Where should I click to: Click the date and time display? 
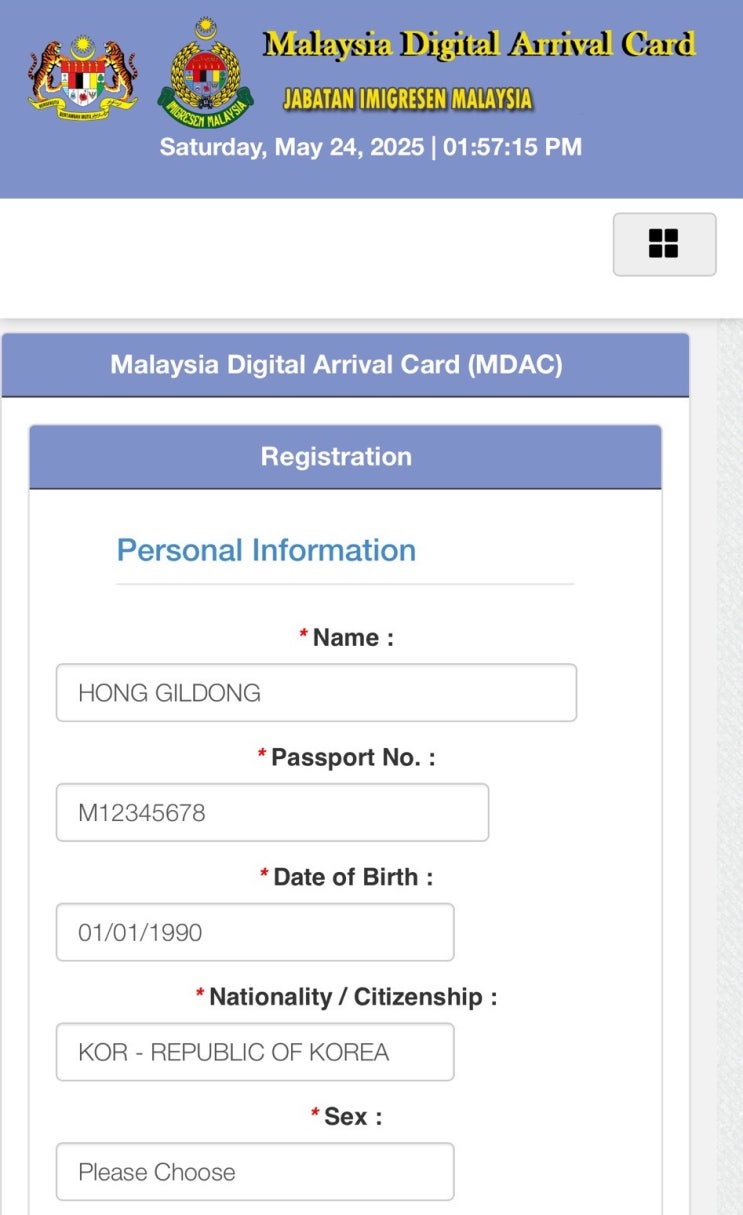click(x=370, y=148)
